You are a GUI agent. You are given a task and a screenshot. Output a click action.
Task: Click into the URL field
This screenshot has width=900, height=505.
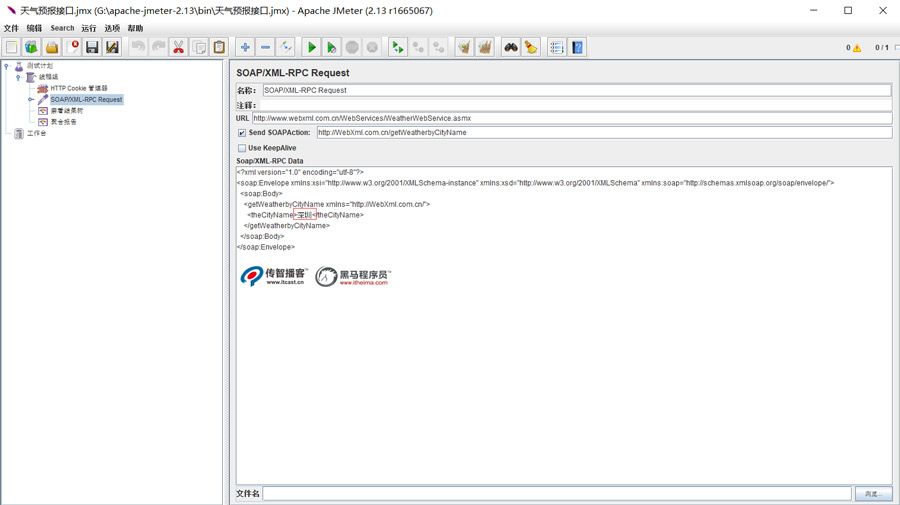(x=572, y=118)
